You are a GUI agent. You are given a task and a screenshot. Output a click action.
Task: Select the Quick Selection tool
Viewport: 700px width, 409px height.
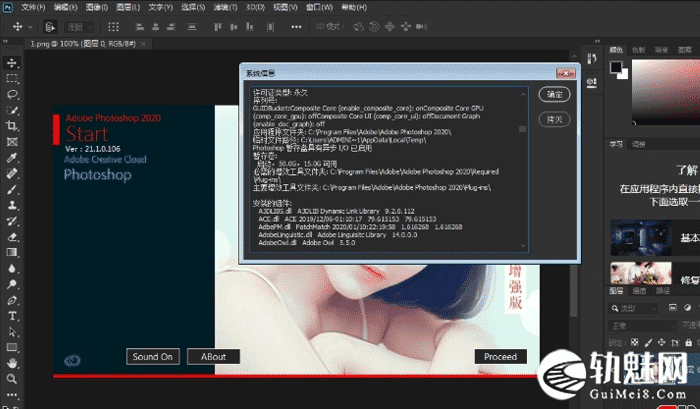[x=12, y=110]
